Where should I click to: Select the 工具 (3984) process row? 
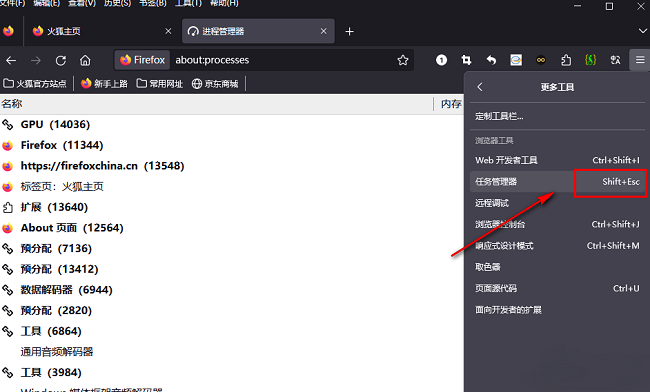pyautogui.click(x=231, y=373)
